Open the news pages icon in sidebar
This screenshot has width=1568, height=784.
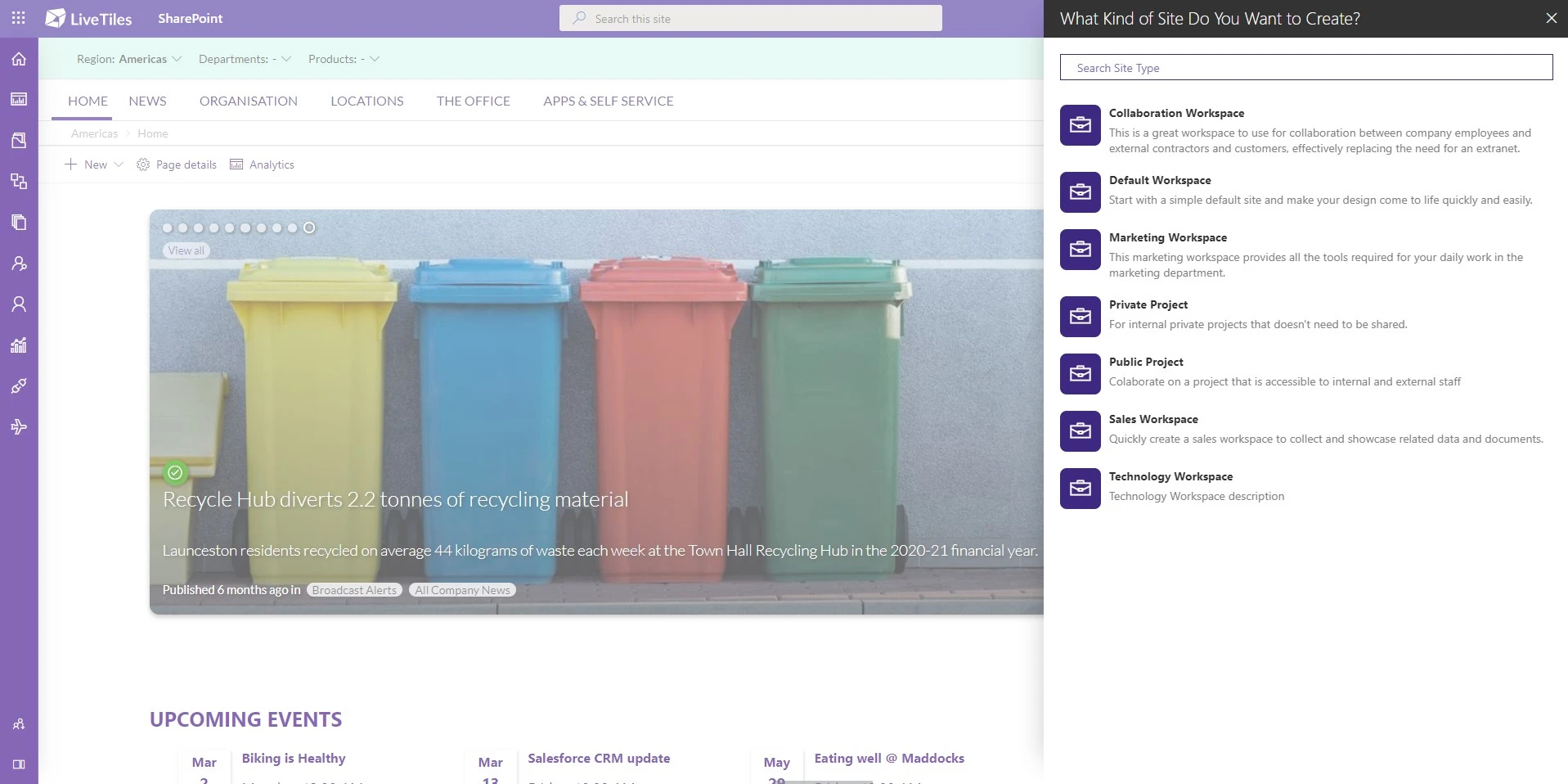point(19,140)
